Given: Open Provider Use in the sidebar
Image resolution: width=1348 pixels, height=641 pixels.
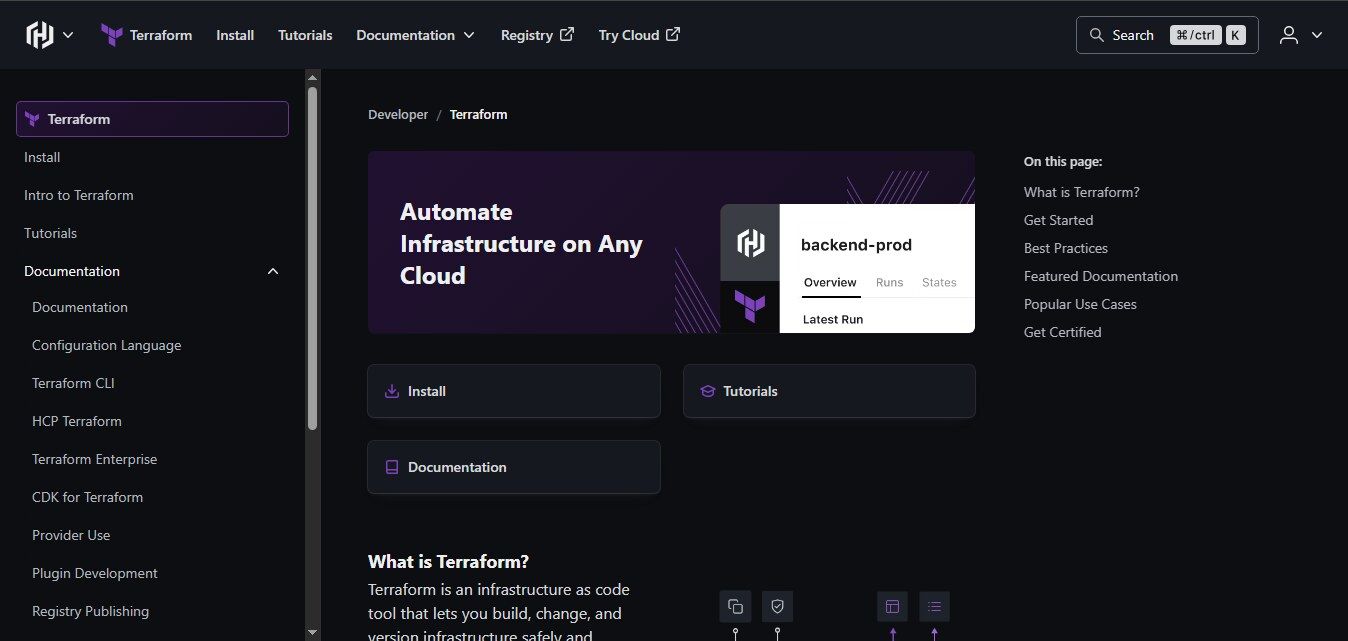Looking at the screenshot, I should coord(71,535).
